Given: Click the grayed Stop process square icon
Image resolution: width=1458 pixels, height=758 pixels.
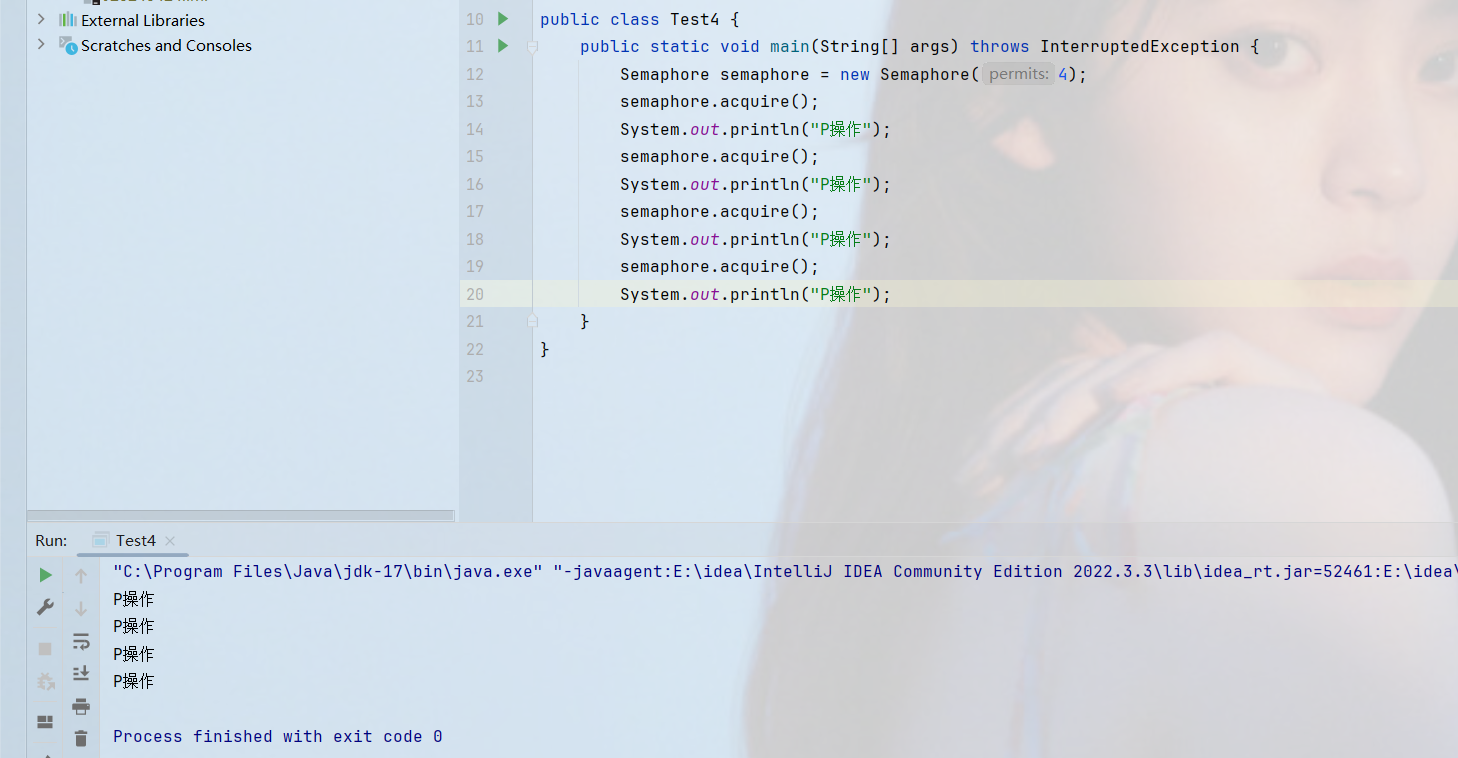Looking at the screenshot, I should (x=45, y=649).
